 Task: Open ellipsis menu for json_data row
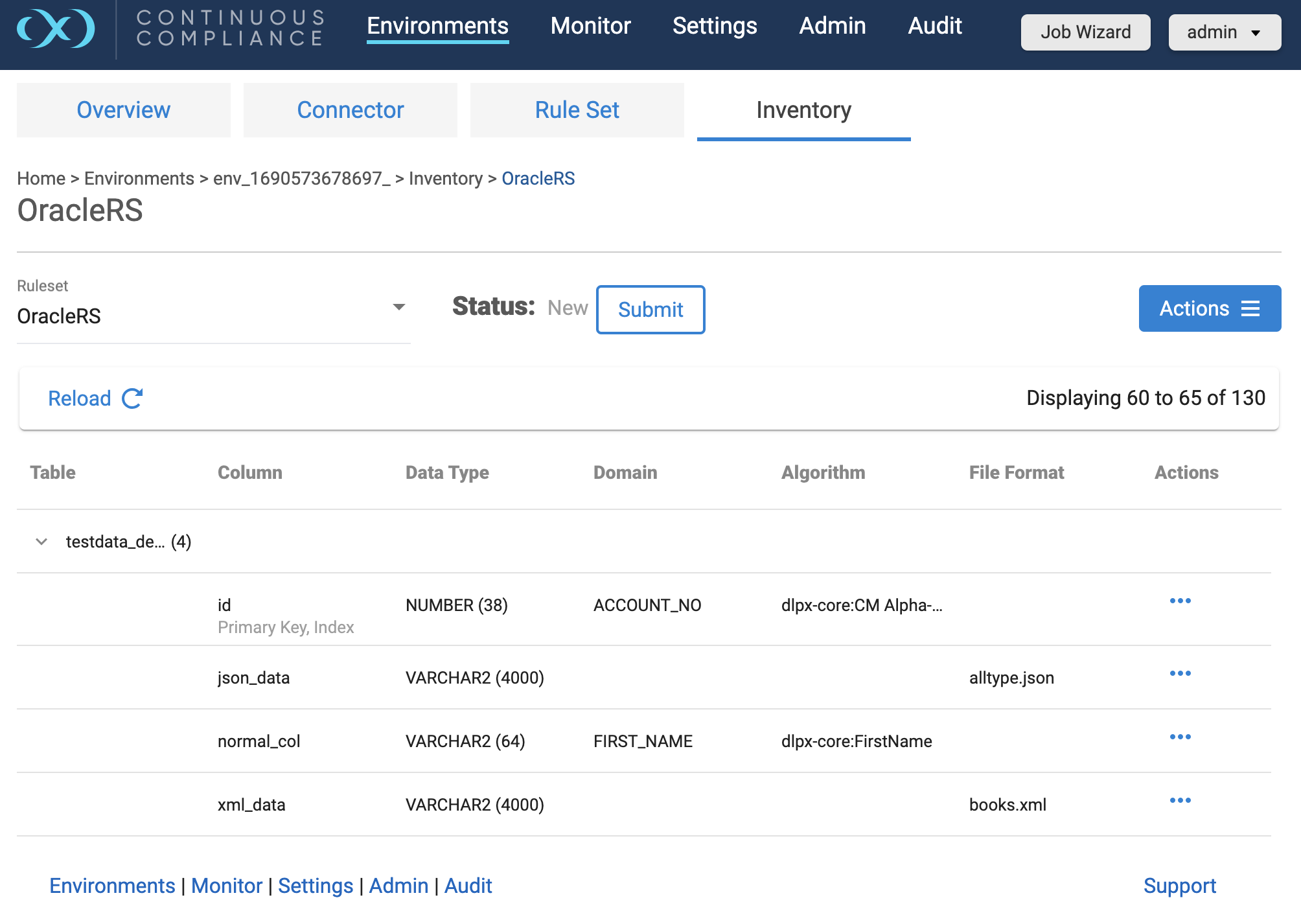pyautogui.click(x=1180, y=674)
